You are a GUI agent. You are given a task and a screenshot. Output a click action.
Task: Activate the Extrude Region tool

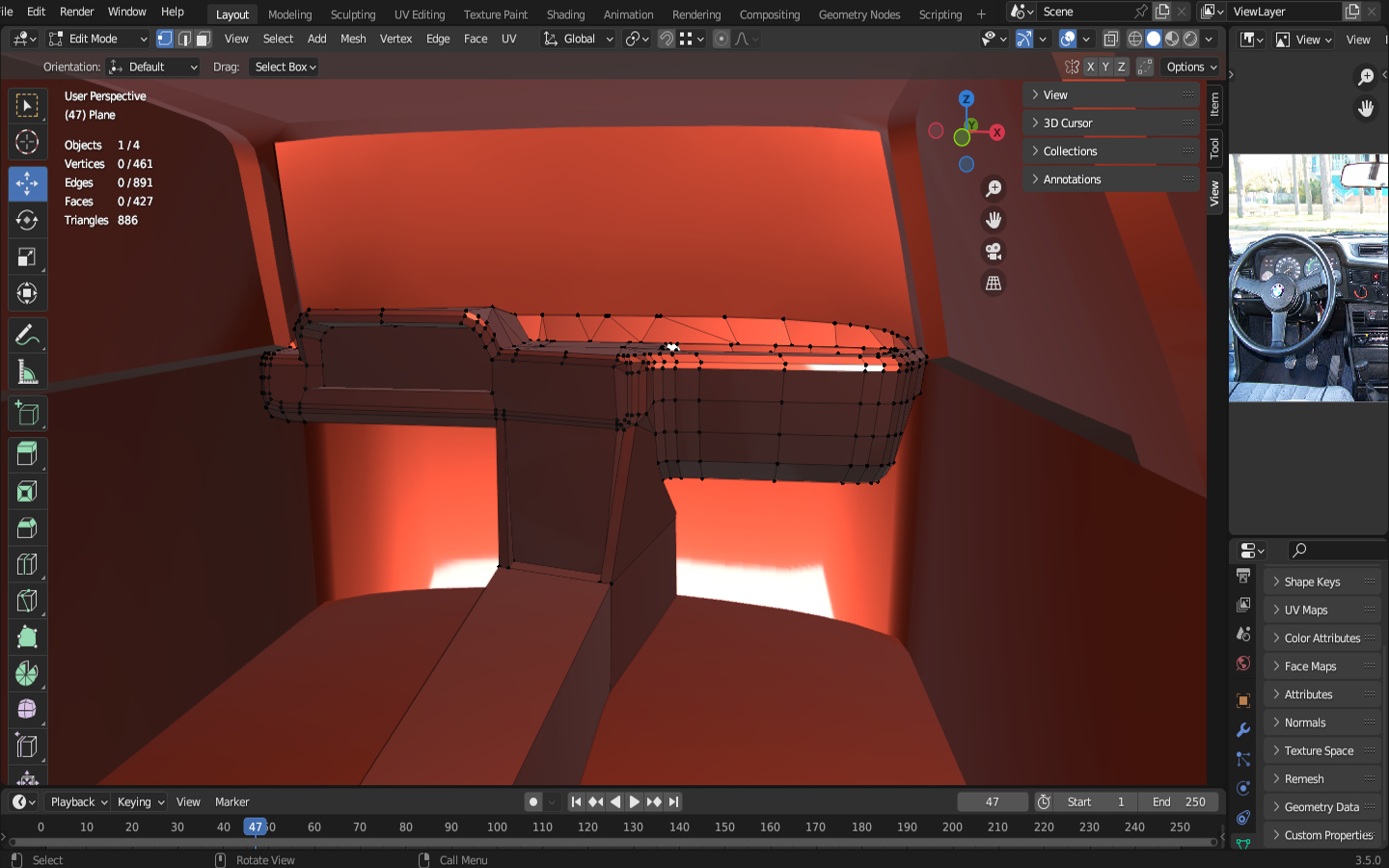point(27,455)
